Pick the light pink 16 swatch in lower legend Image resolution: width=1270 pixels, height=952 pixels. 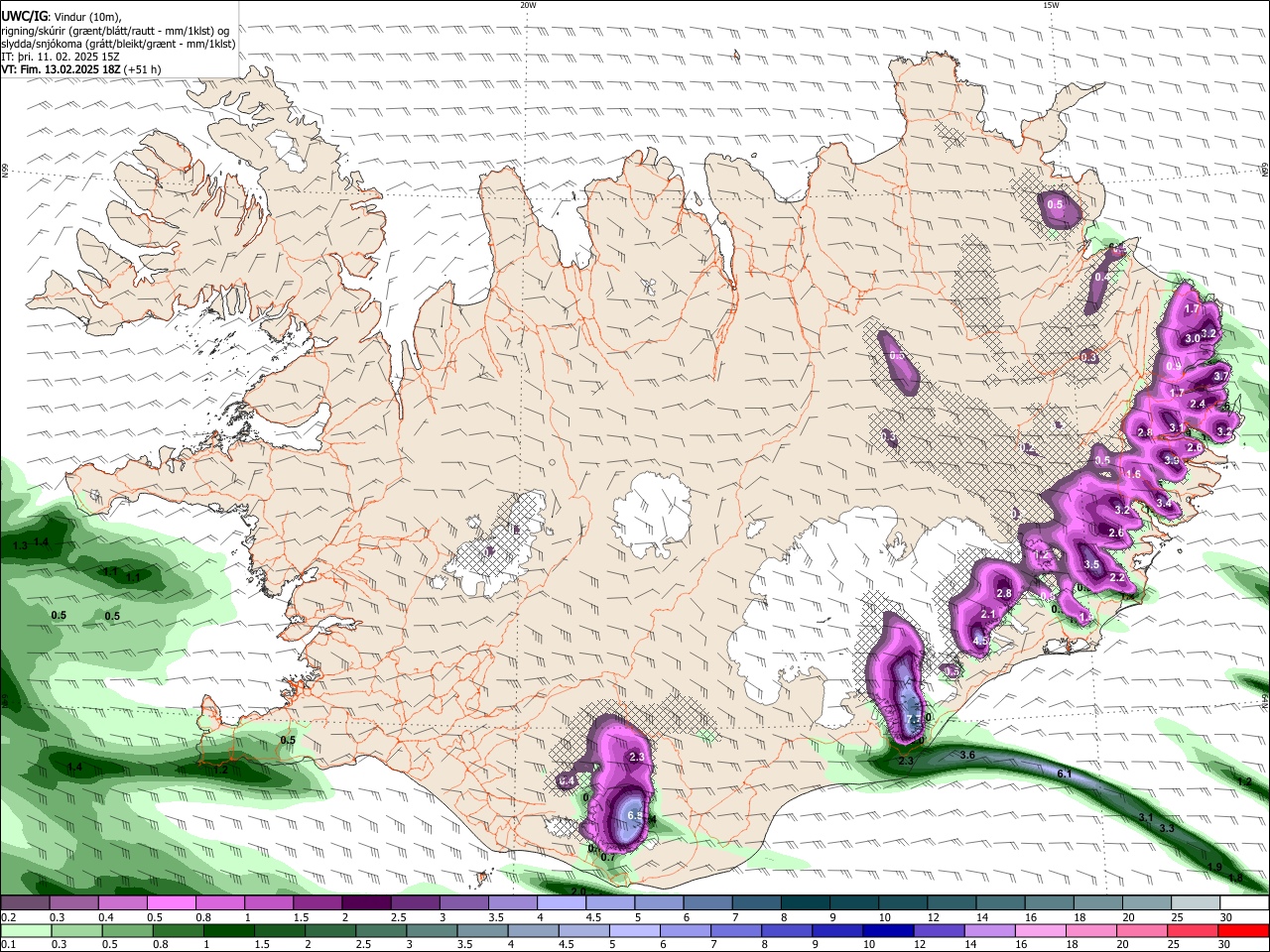pos(1041,930)
